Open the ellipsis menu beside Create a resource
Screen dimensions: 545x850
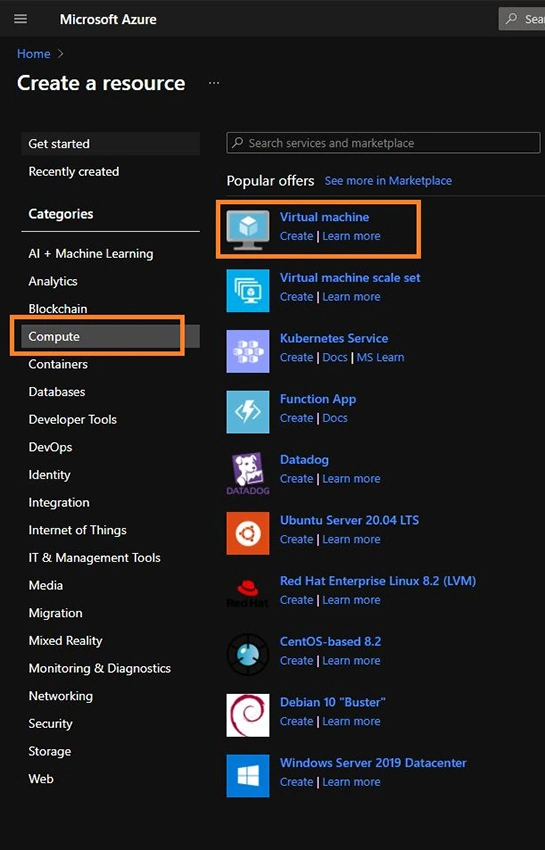pos(214,83)
